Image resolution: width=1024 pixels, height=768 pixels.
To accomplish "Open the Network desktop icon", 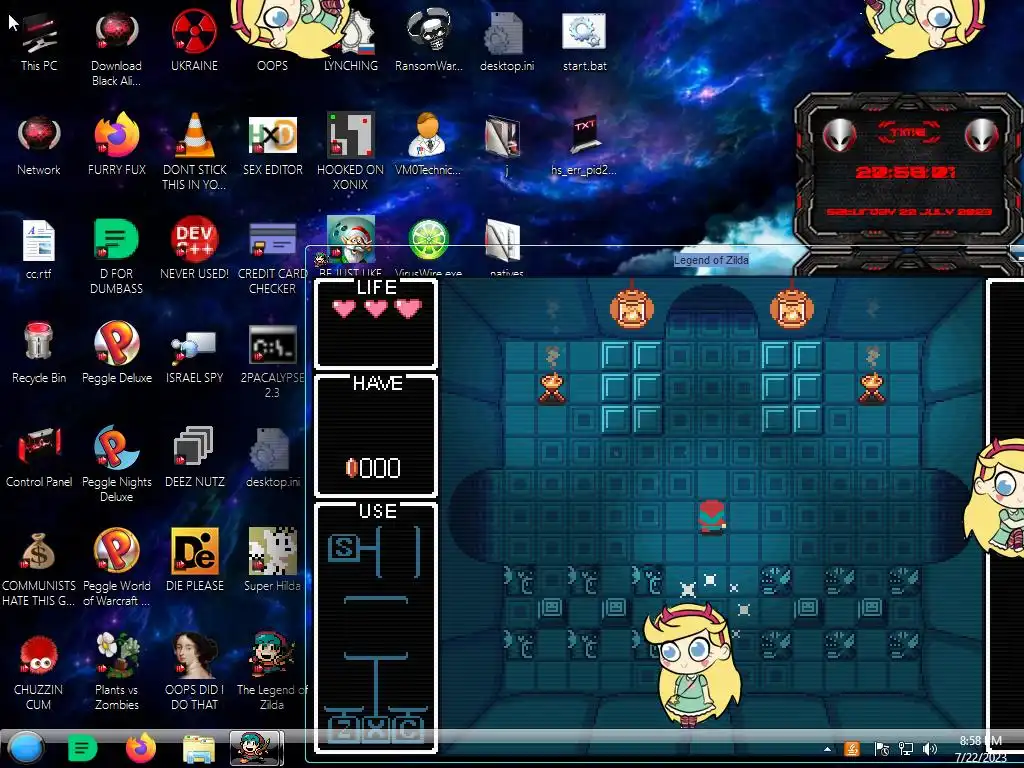I will click(39, 147).
